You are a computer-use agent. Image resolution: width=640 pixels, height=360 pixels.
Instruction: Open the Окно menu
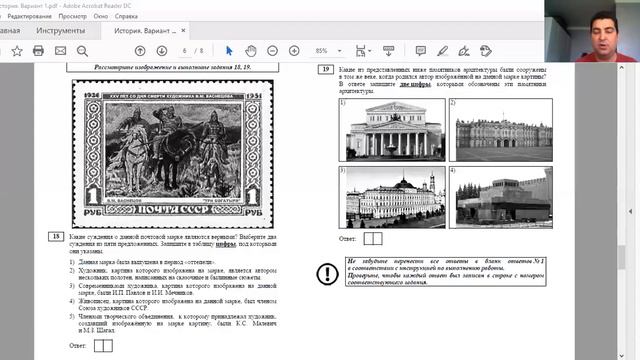[101, 16]
